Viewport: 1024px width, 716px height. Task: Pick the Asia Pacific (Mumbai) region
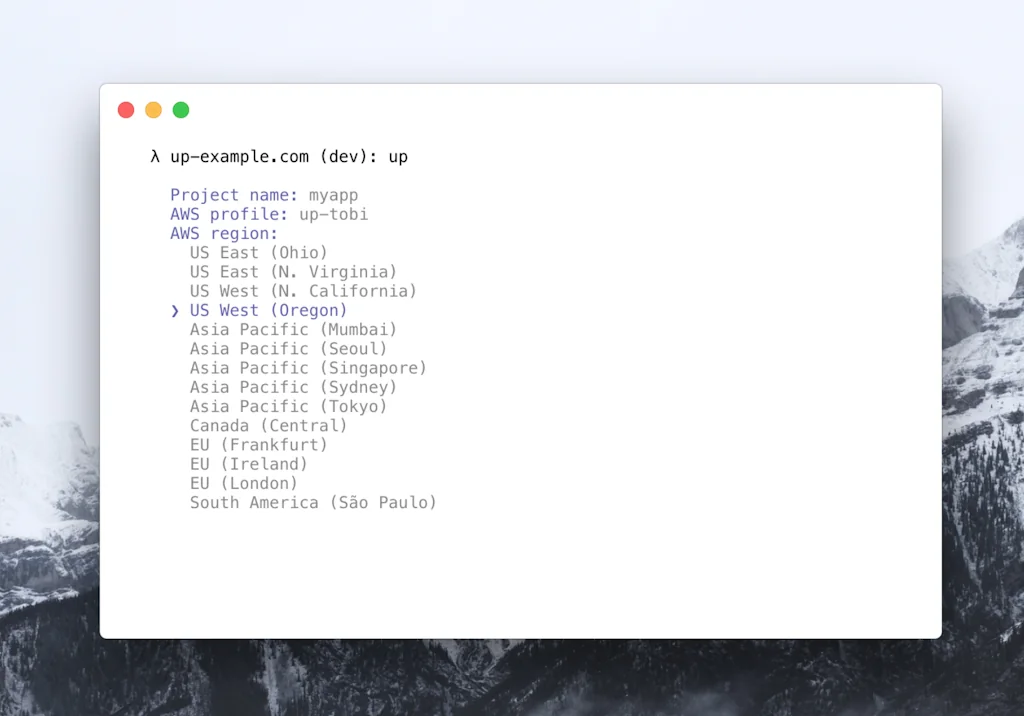[292, 329]
